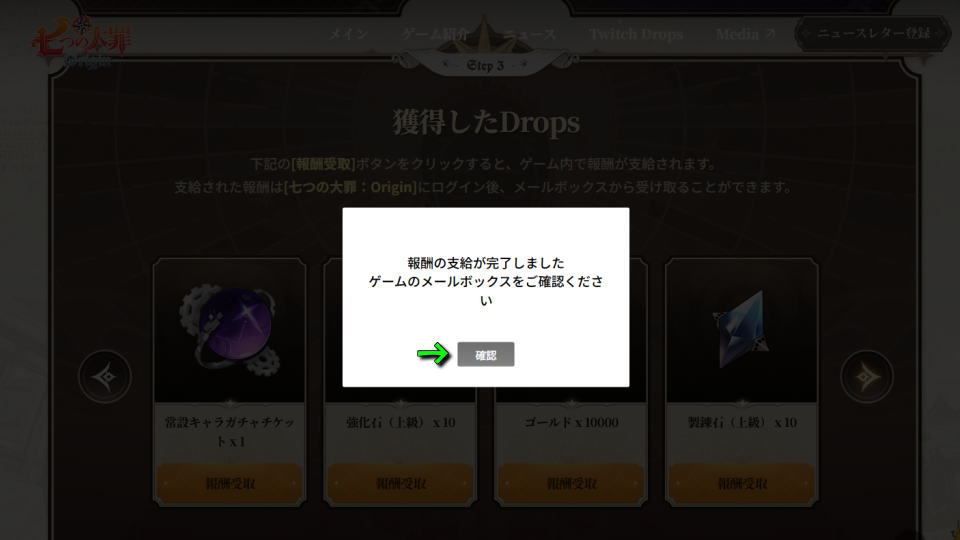
Task: Open the メイン menu item
Action: (x=348, y=34)
